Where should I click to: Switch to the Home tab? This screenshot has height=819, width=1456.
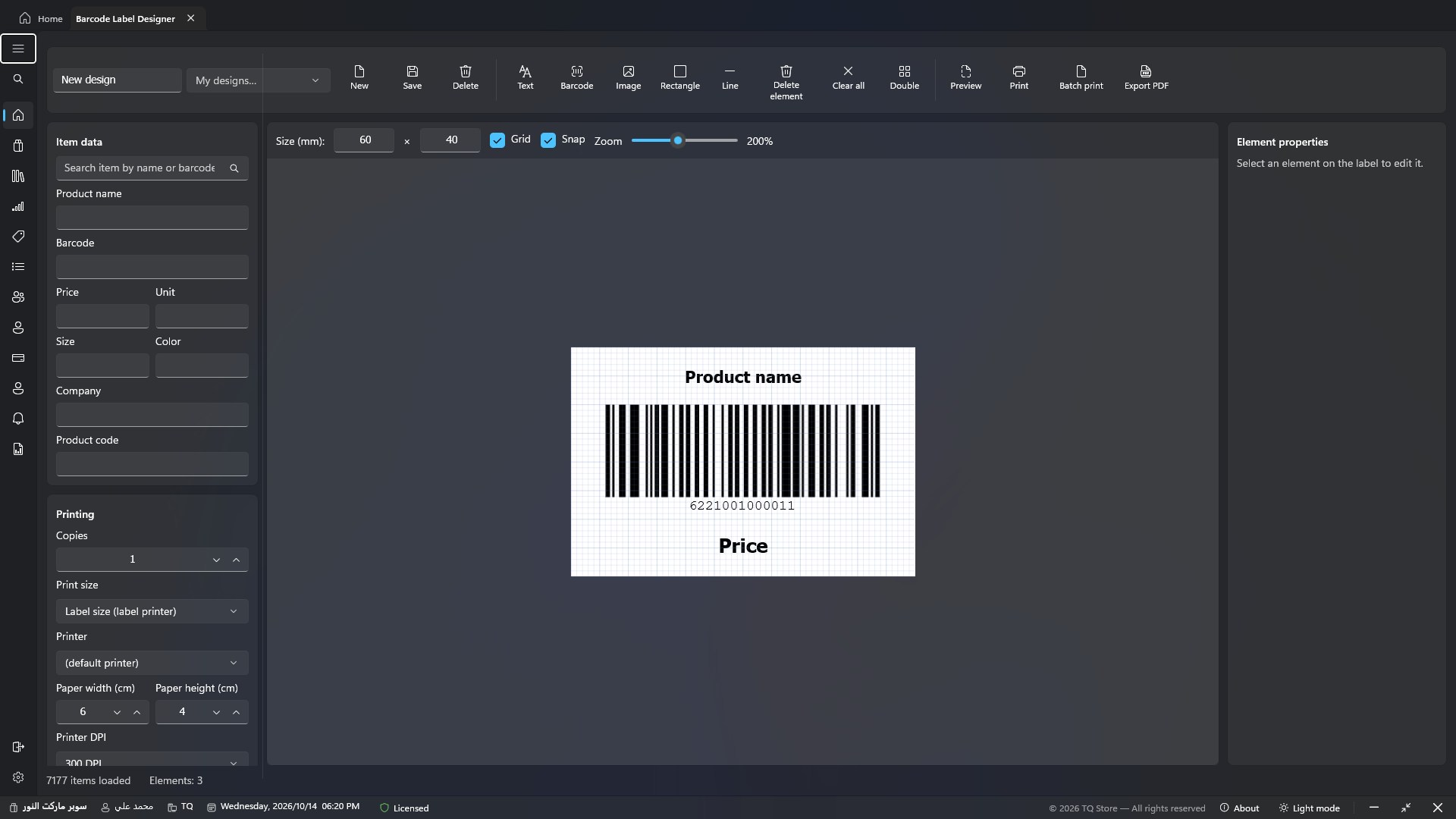41,18
